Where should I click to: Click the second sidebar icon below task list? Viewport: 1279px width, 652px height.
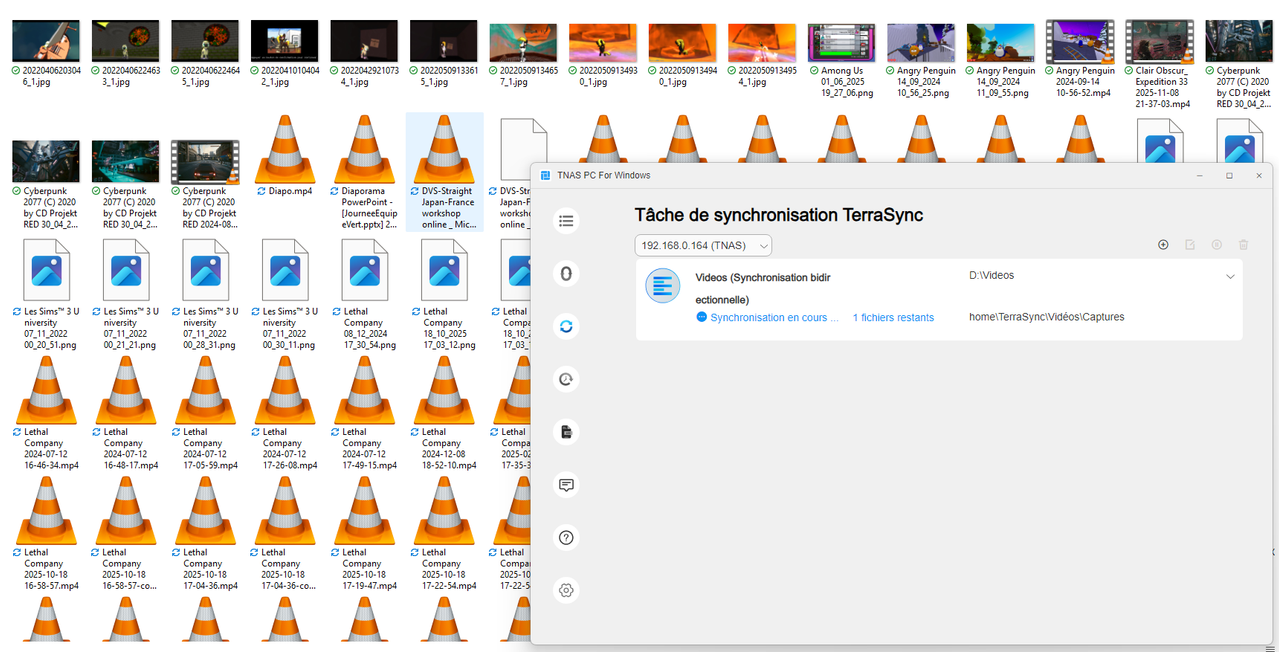[567, 274]
